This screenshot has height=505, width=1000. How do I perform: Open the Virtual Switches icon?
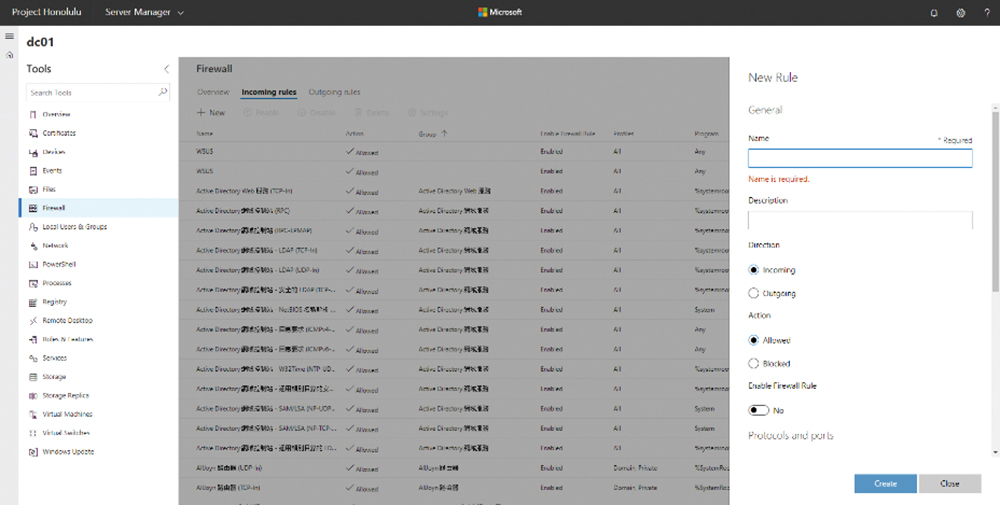tap(33, 433)
